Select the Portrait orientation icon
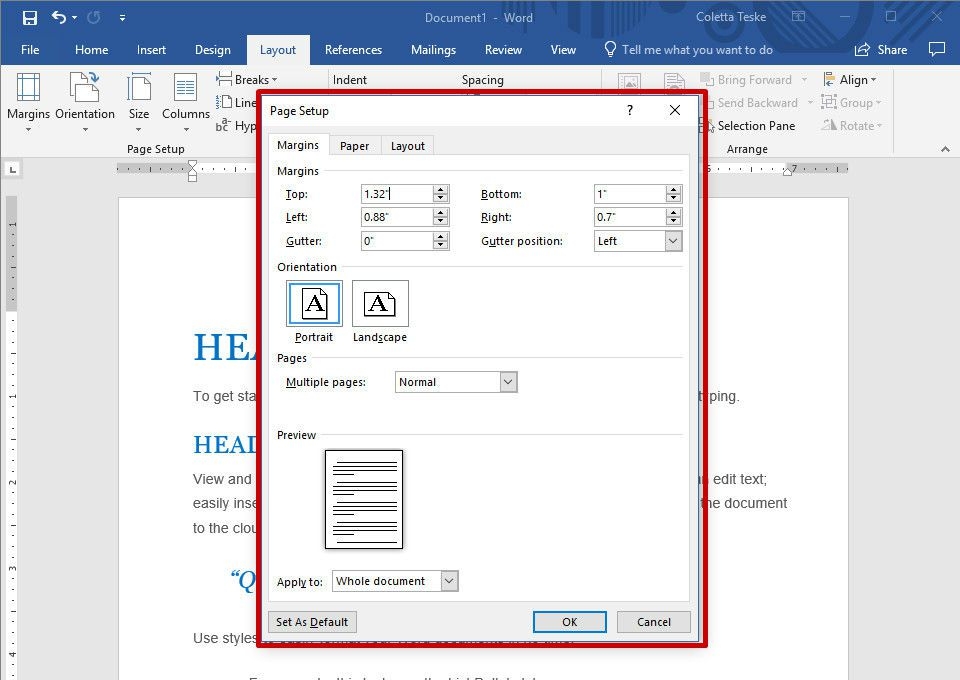 pos(314,304)
